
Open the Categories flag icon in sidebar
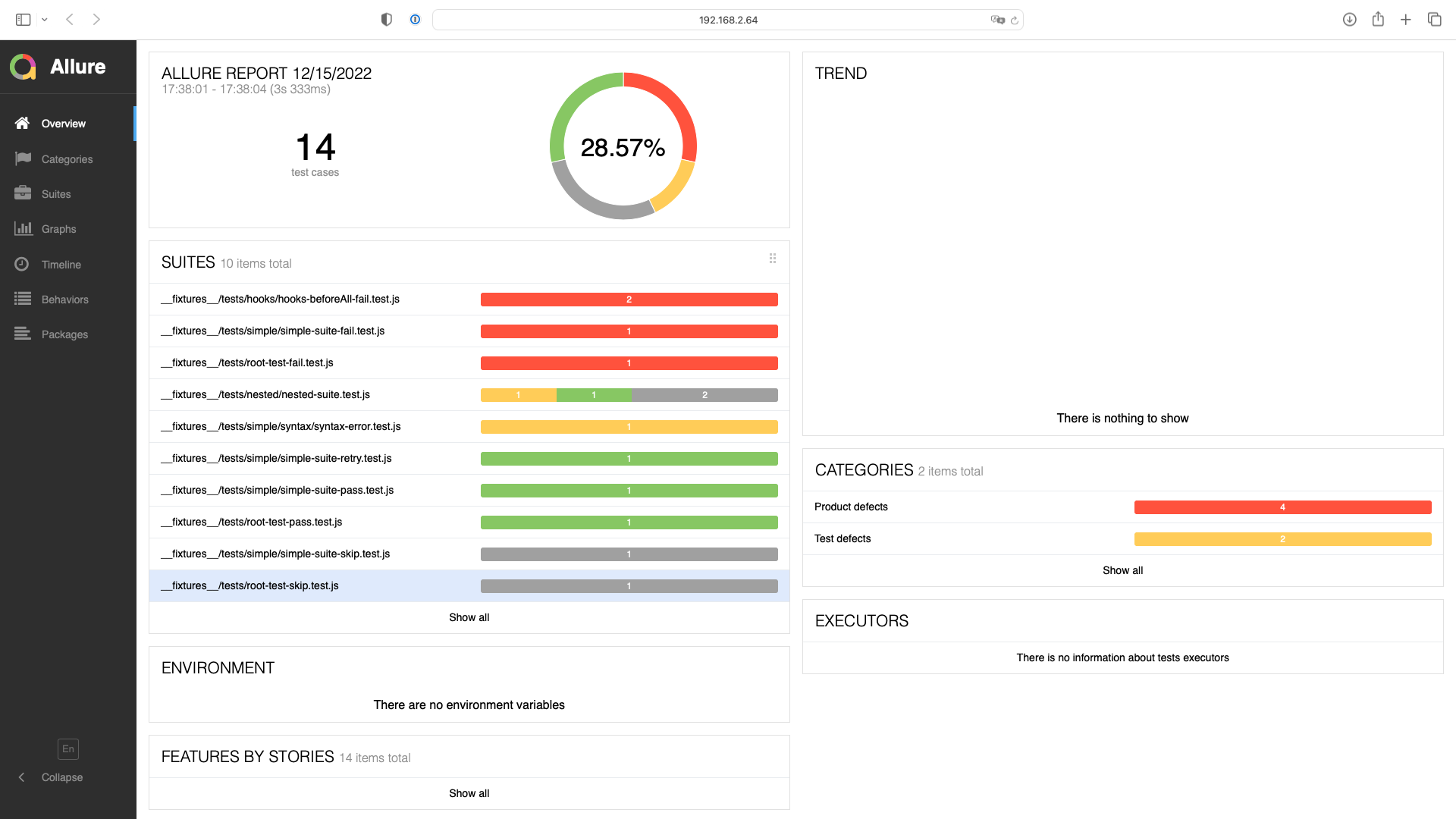23,158
